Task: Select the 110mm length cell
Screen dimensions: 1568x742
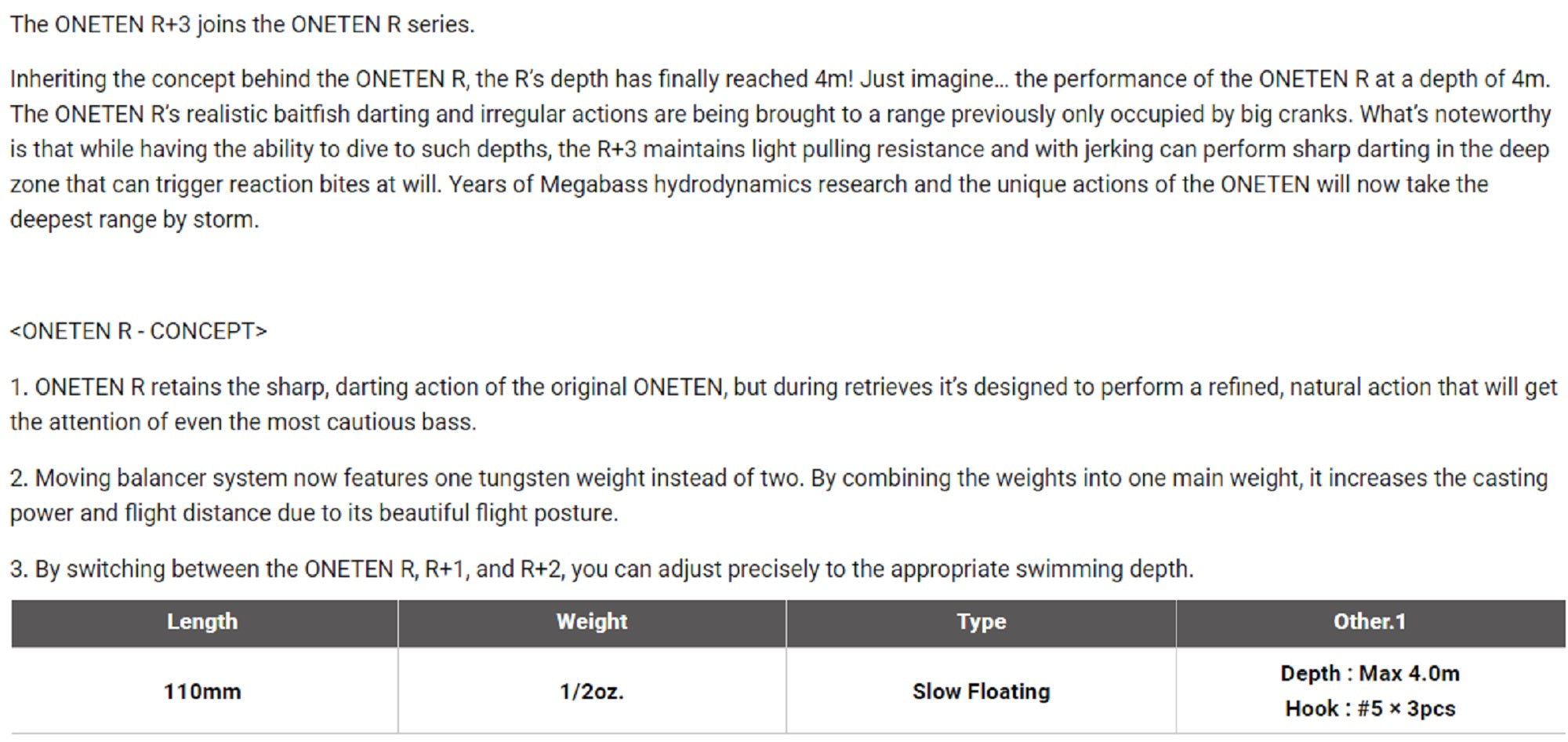Action: pos(202,692)
